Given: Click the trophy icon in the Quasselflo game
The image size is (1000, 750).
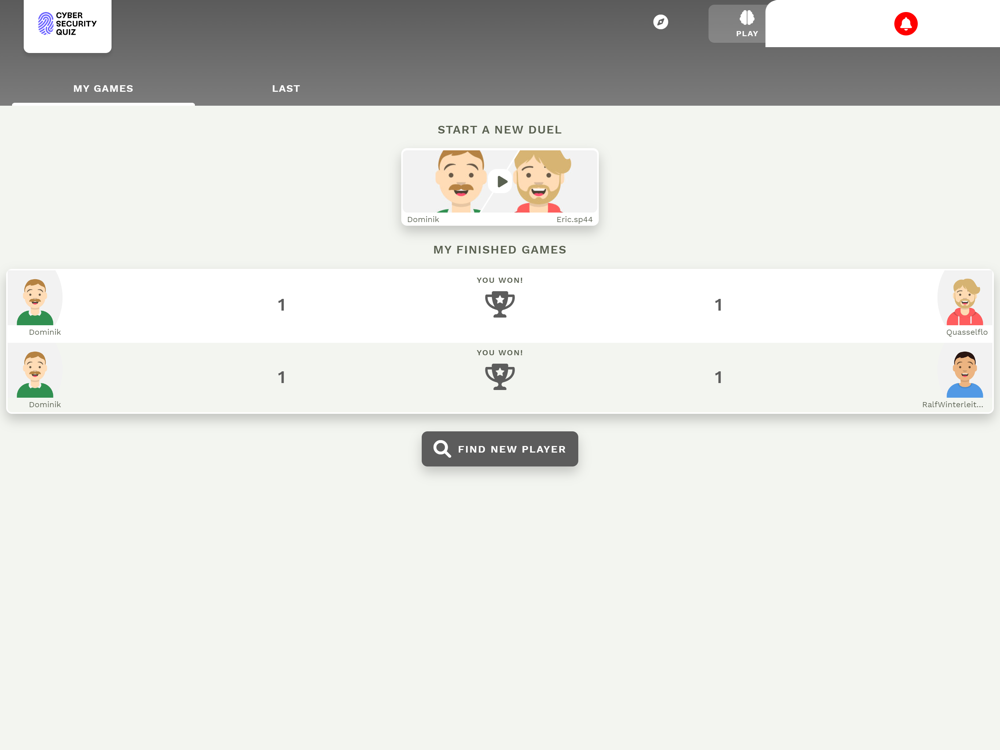Looking at the screenshot, I should click(500, 304).
